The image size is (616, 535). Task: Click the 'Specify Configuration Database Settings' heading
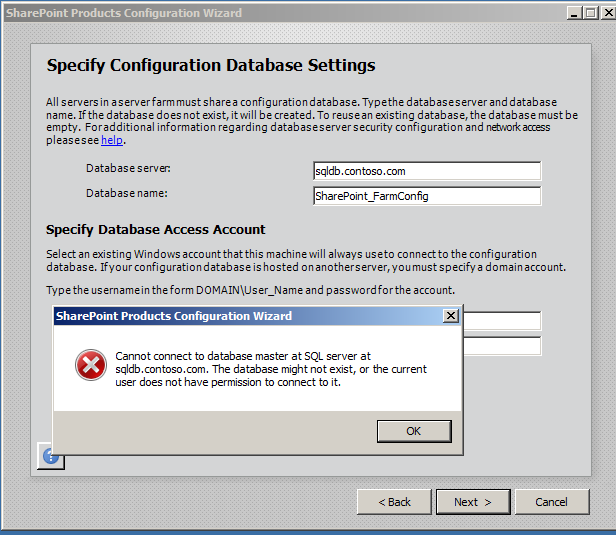211,65
